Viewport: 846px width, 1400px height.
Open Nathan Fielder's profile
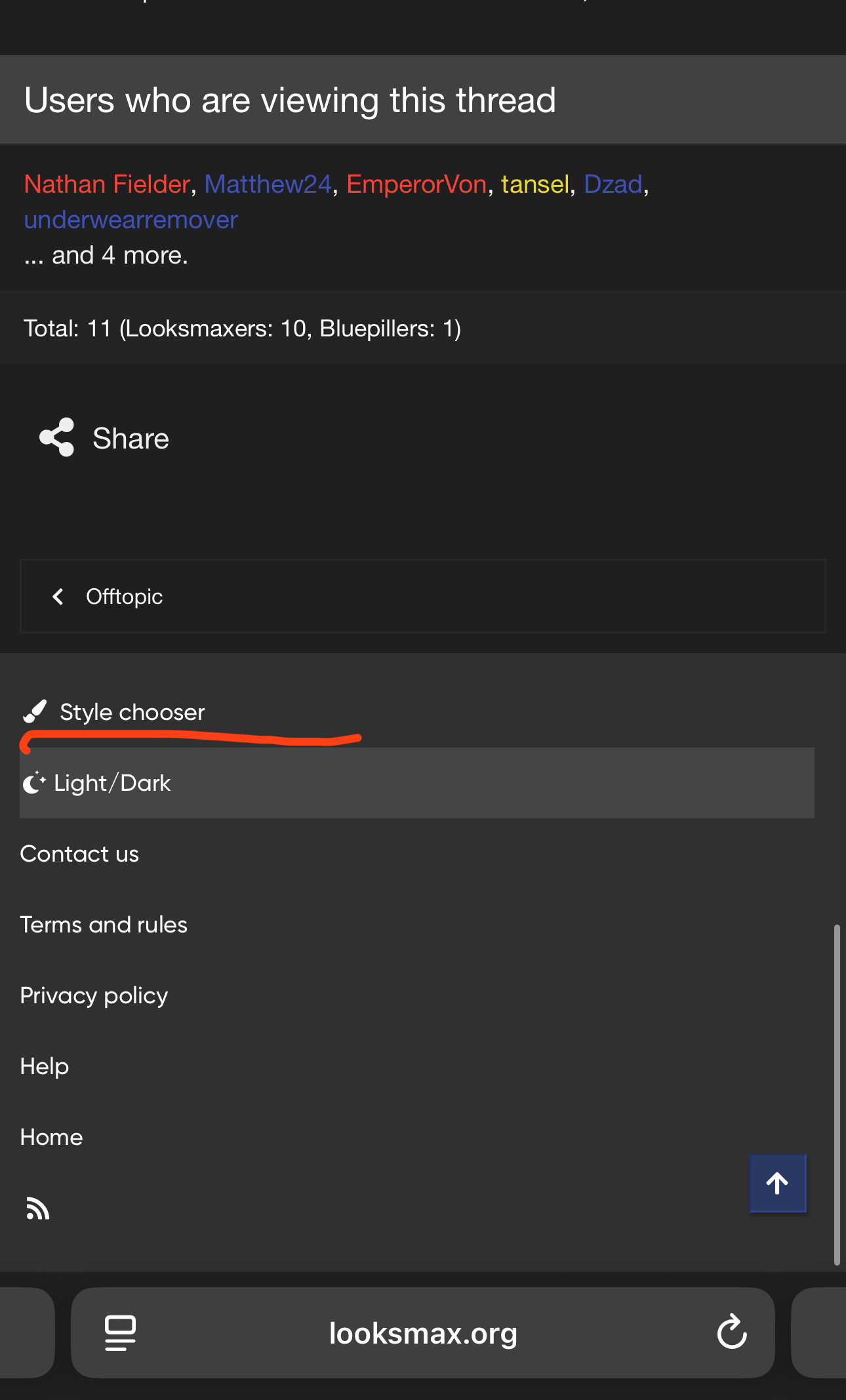pos(107,184)
